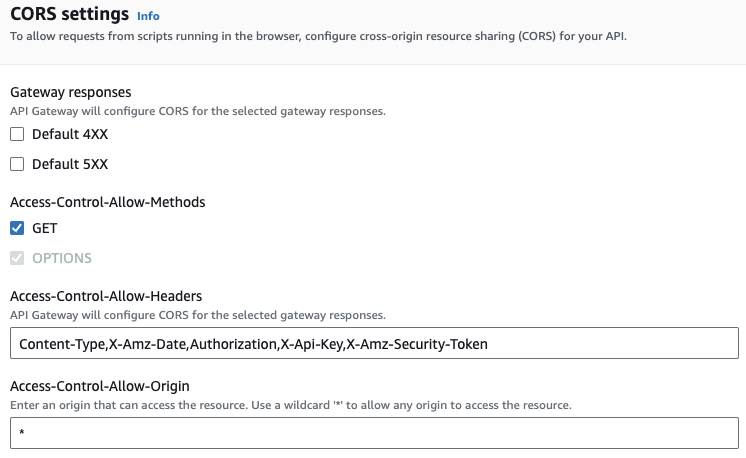Select the 'GET' label text

click(45, 228)
